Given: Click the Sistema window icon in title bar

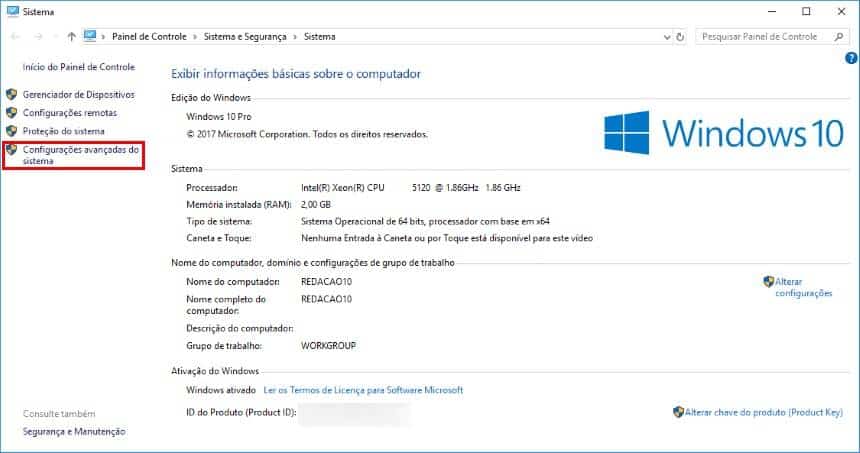Looking at the screenshot, I should [x=13, y=11].
